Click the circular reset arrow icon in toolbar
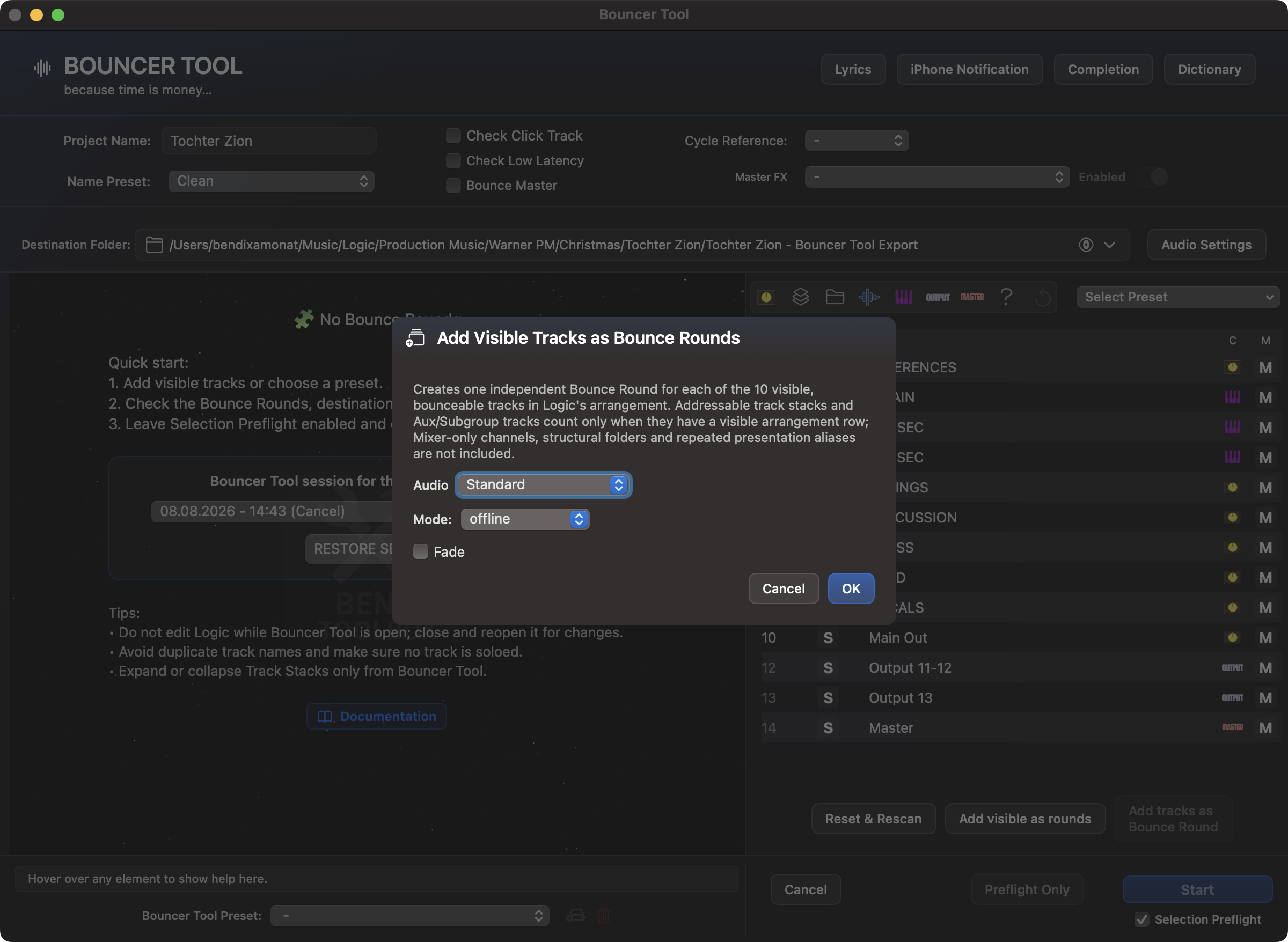The height and width of the screenshot is (942, 1288). [x=1042, y=297]
